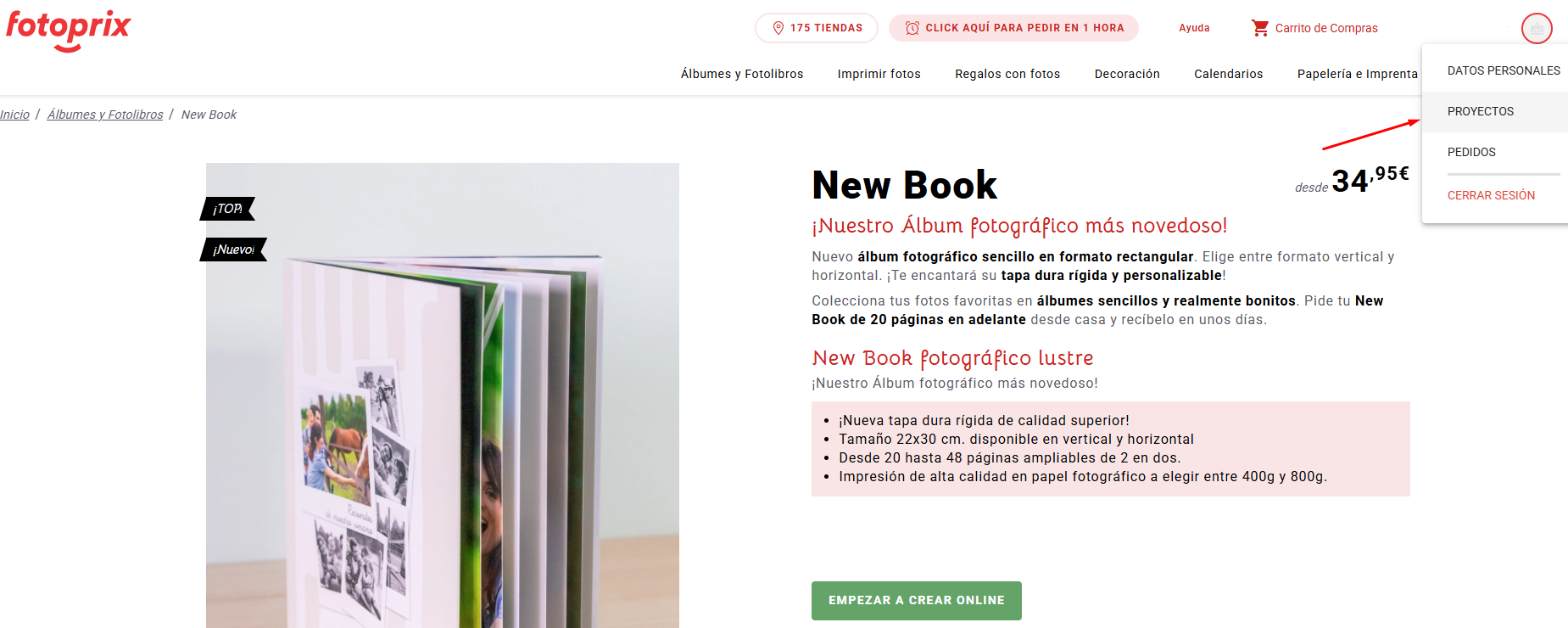Open Álbumes y Fotolibros navigation menu

(x=742, y=74)
